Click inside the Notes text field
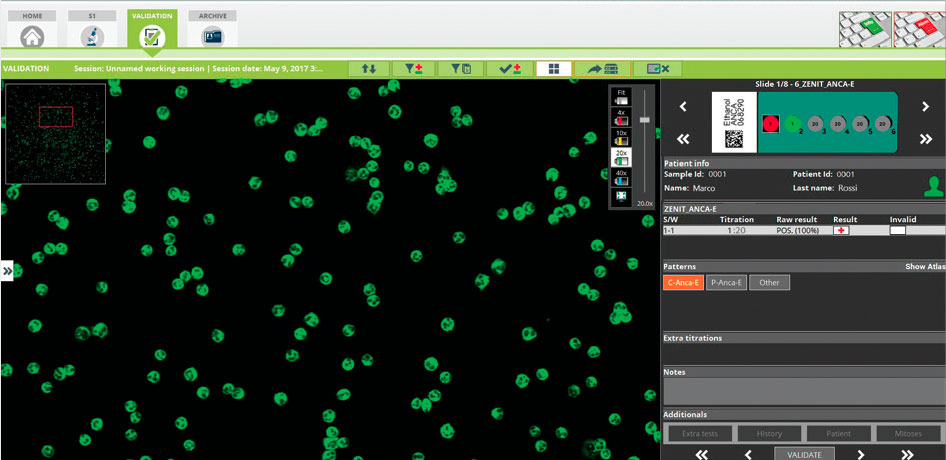 click(x=801, y=391)
